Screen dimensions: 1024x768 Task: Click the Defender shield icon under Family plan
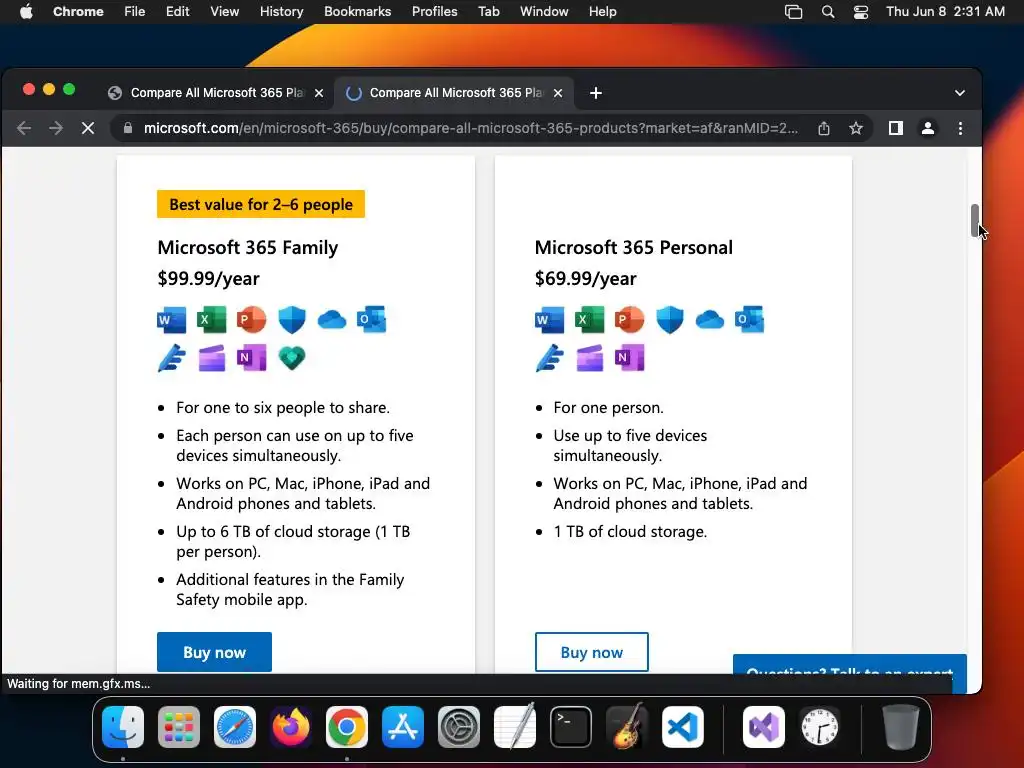[292, 320]
